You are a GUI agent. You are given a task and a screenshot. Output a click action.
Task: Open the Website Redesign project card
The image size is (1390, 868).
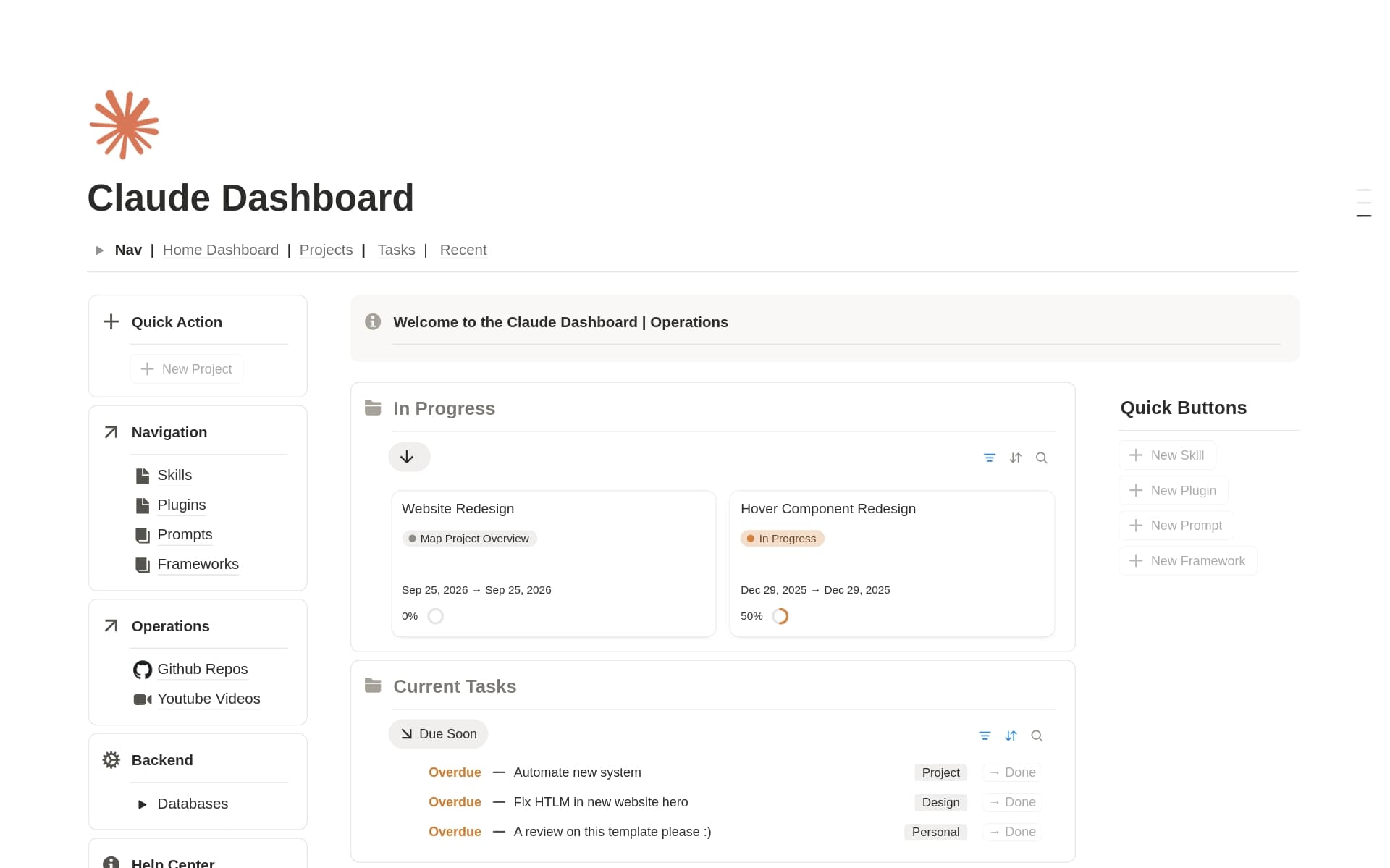click(x=553, y=564)
